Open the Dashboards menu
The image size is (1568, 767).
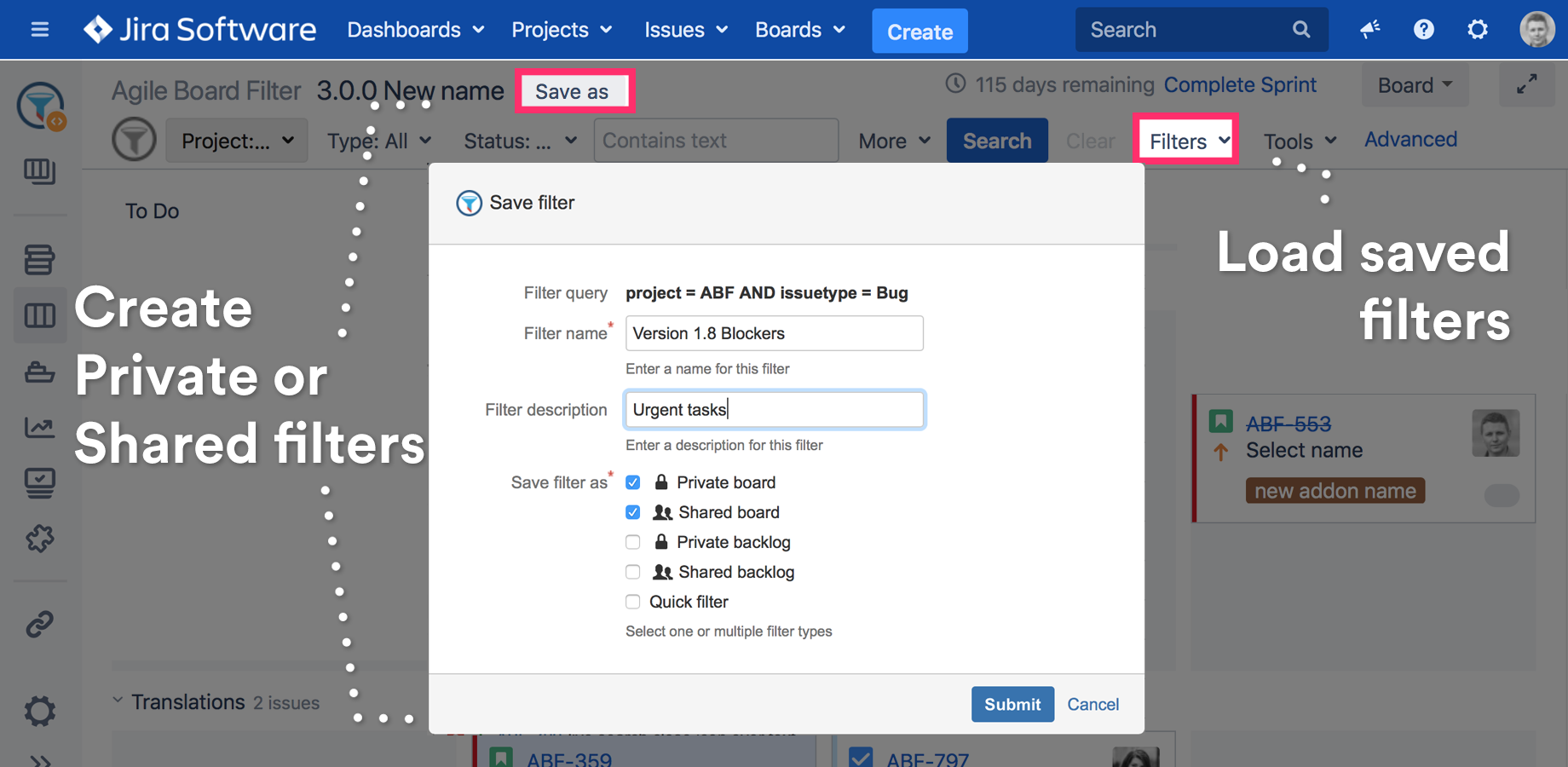[415, 30]
